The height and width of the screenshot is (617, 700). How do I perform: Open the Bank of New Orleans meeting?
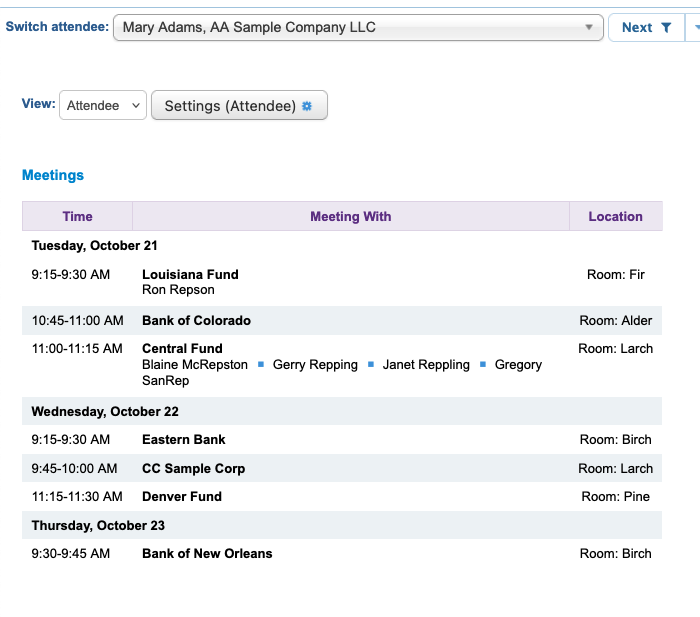[x=207, y=553]
